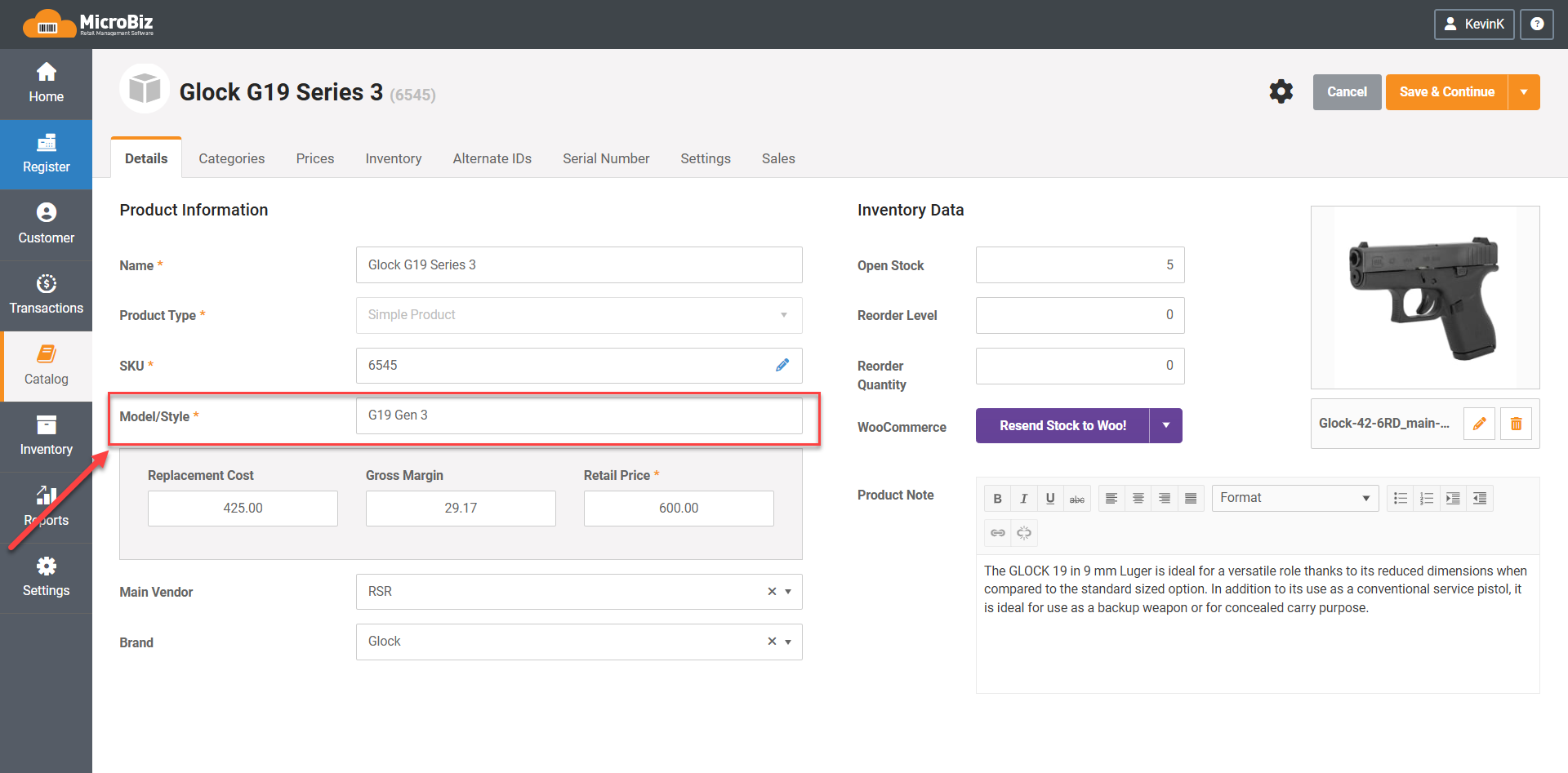The height and width of the screenshot is (773, 1568).
Task: Remove link using the unlink icon
Action: 1024,533
